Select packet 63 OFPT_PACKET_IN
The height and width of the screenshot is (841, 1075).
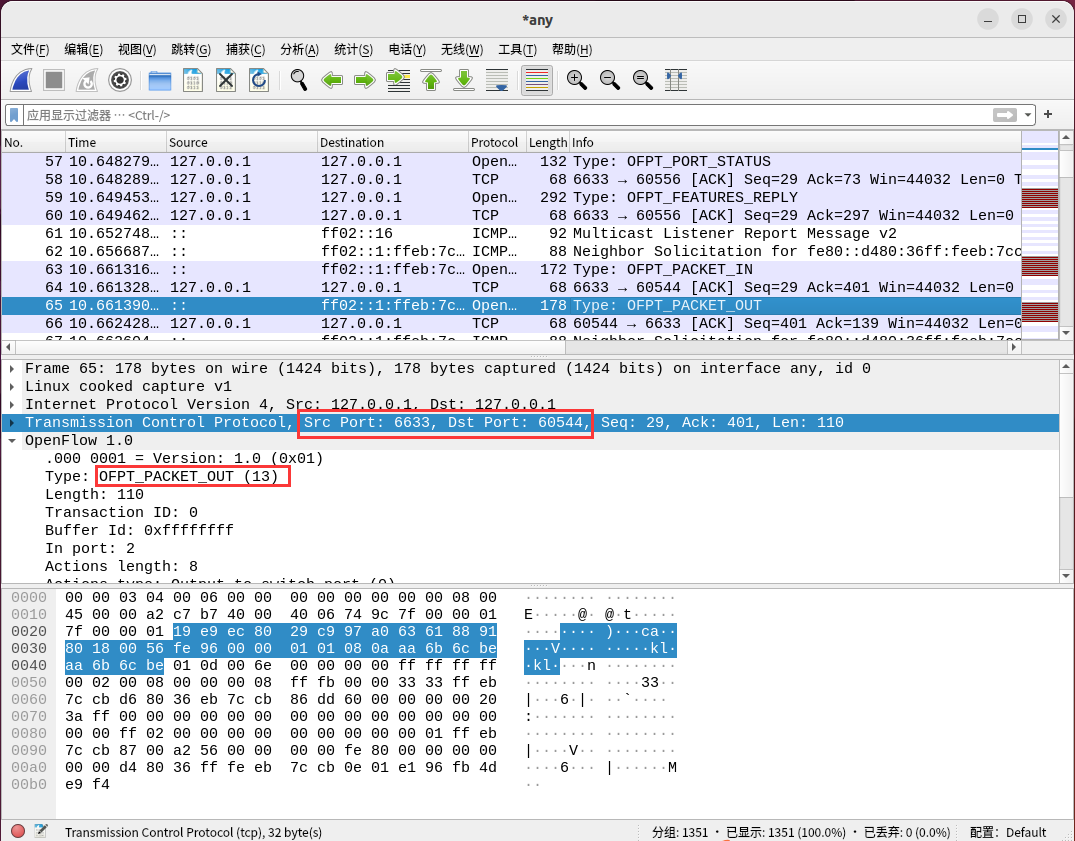[x=511, y=269]
